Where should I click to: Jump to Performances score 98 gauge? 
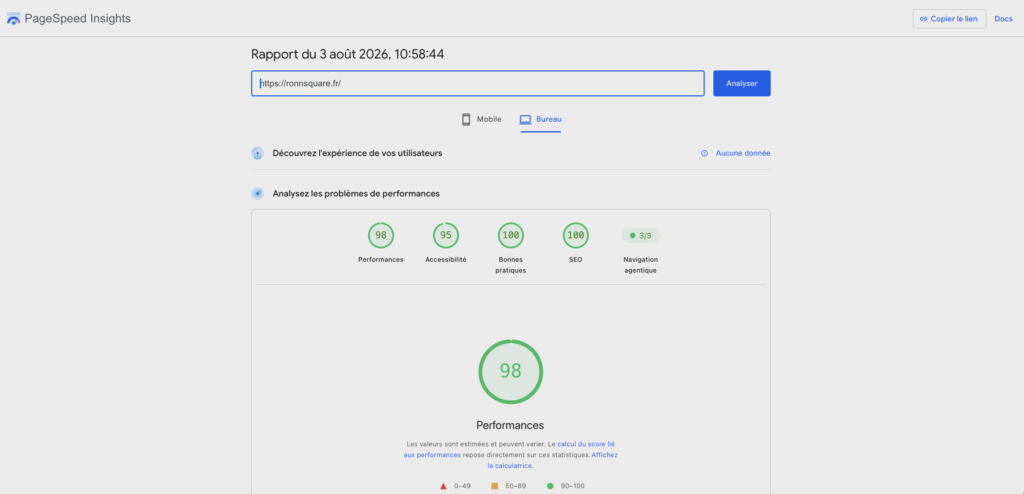(x=381, y=235)
